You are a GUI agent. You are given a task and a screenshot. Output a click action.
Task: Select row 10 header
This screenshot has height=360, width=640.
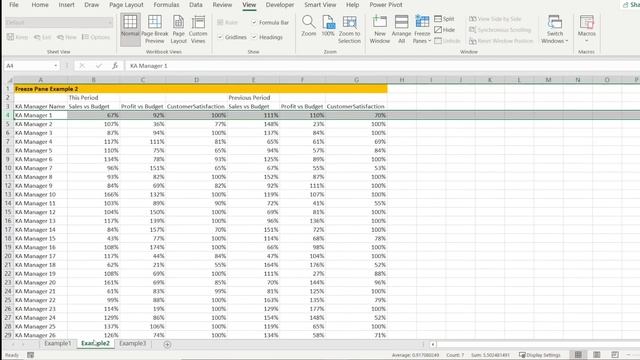pos(8,168)
